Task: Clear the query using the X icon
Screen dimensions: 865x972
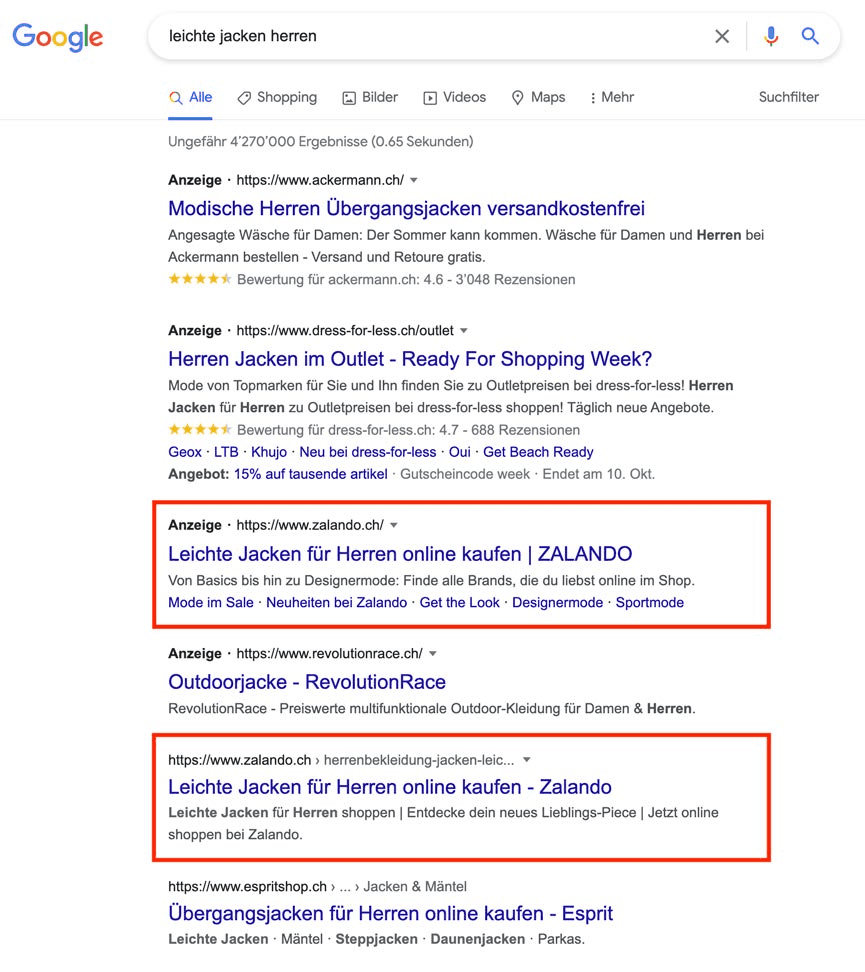Action: [x=722, y=35]
